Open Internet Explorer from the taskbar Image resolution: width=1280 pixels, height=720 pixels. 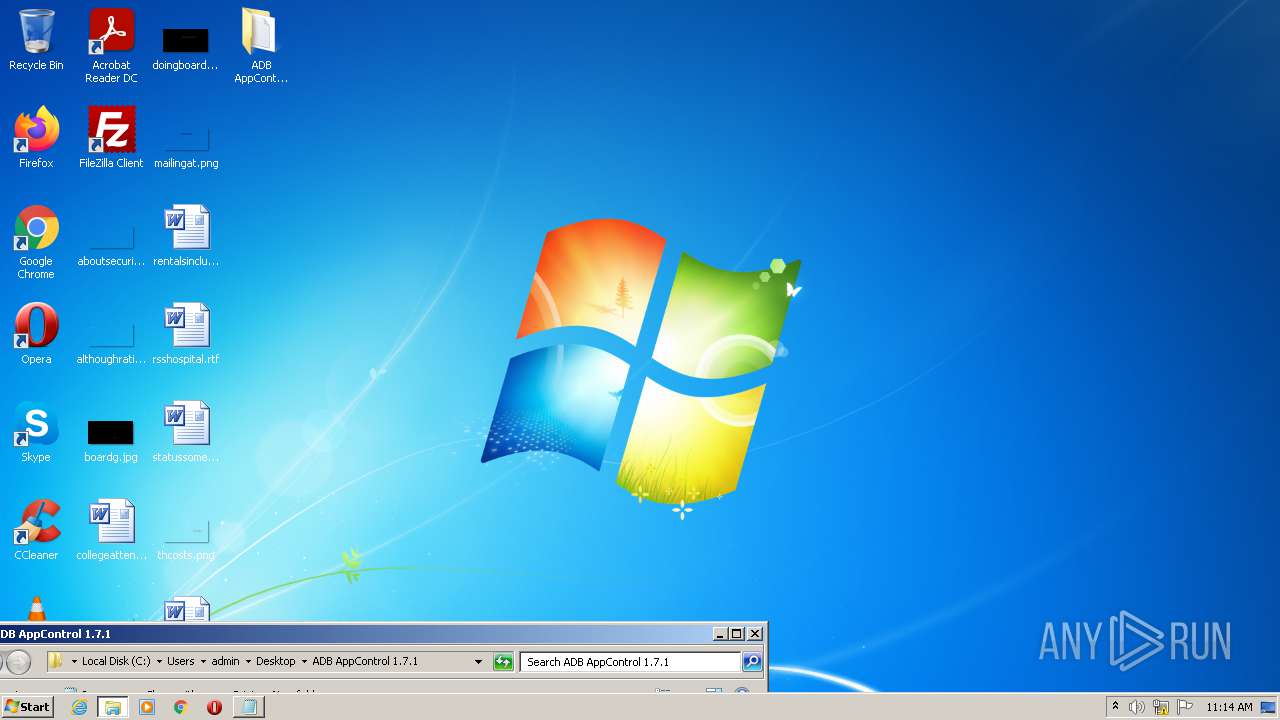(x=79, y=707)
